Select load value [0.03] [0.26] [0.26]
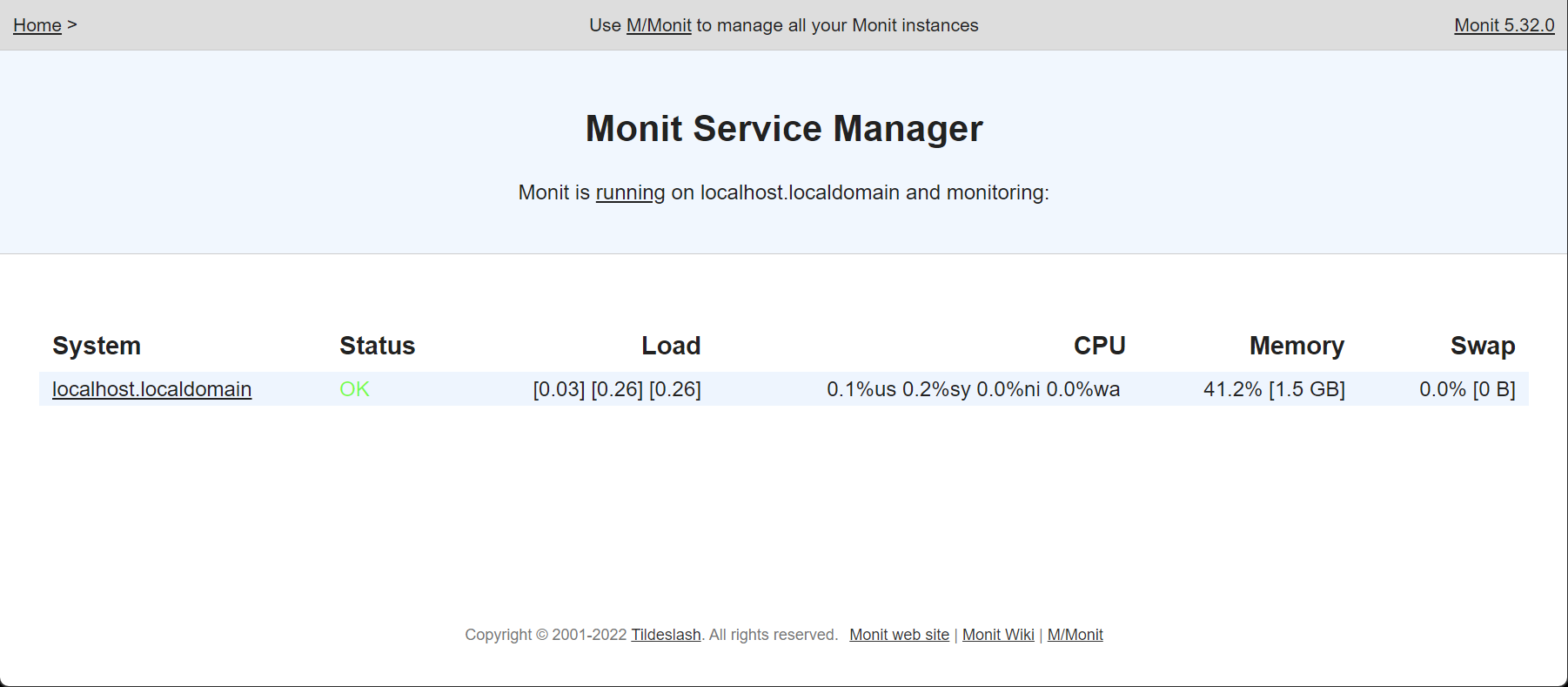 coord(617,389)
